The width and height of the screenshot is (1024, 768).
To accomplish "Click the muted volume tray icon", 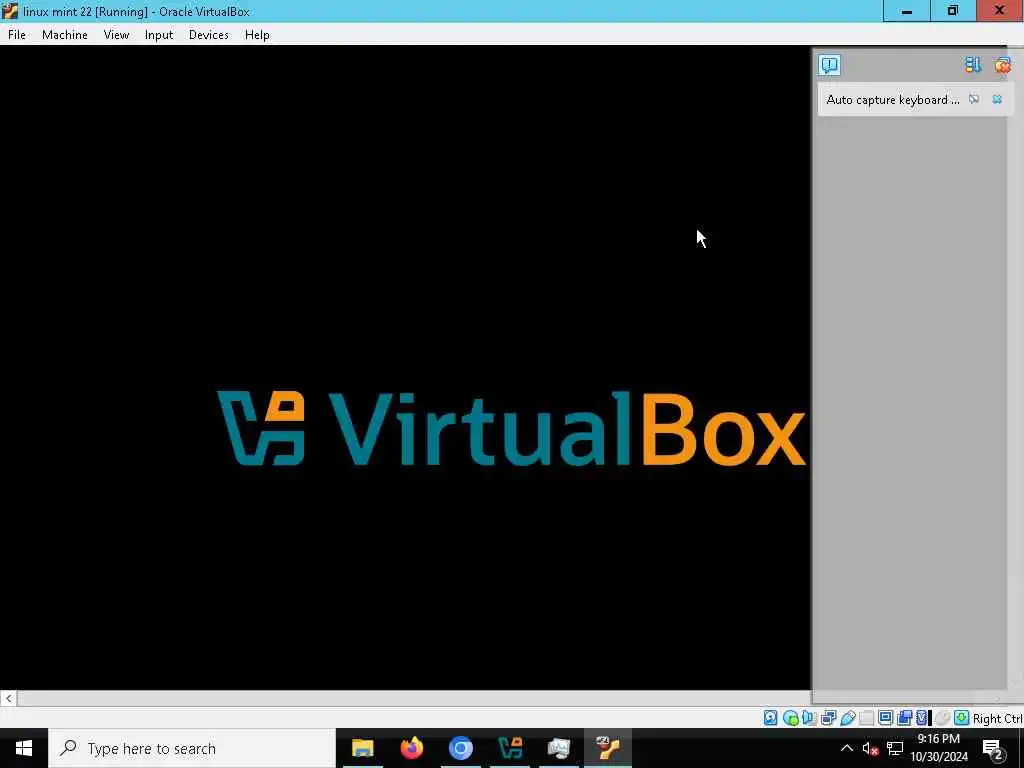I will (870, 748).
